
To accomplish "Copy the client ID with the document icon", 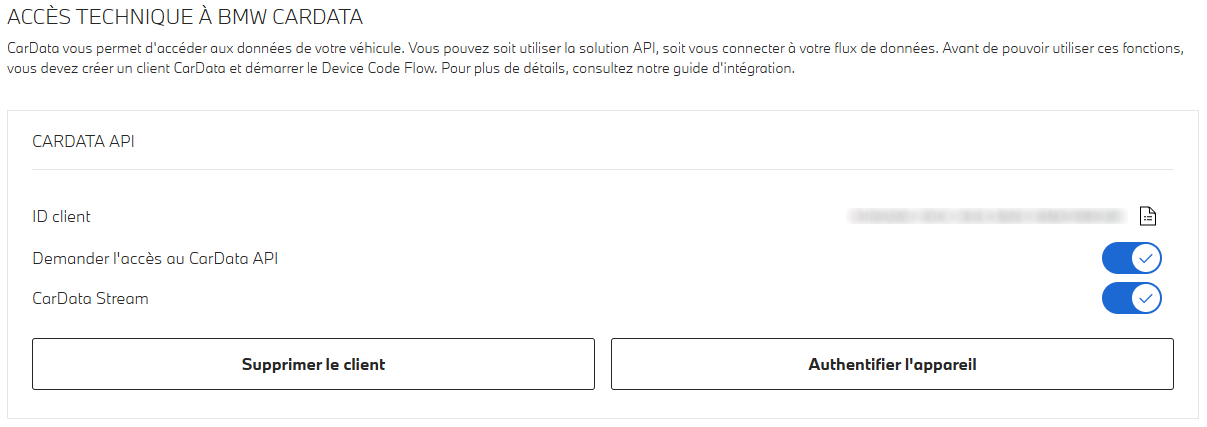I will pos(1148,216).
